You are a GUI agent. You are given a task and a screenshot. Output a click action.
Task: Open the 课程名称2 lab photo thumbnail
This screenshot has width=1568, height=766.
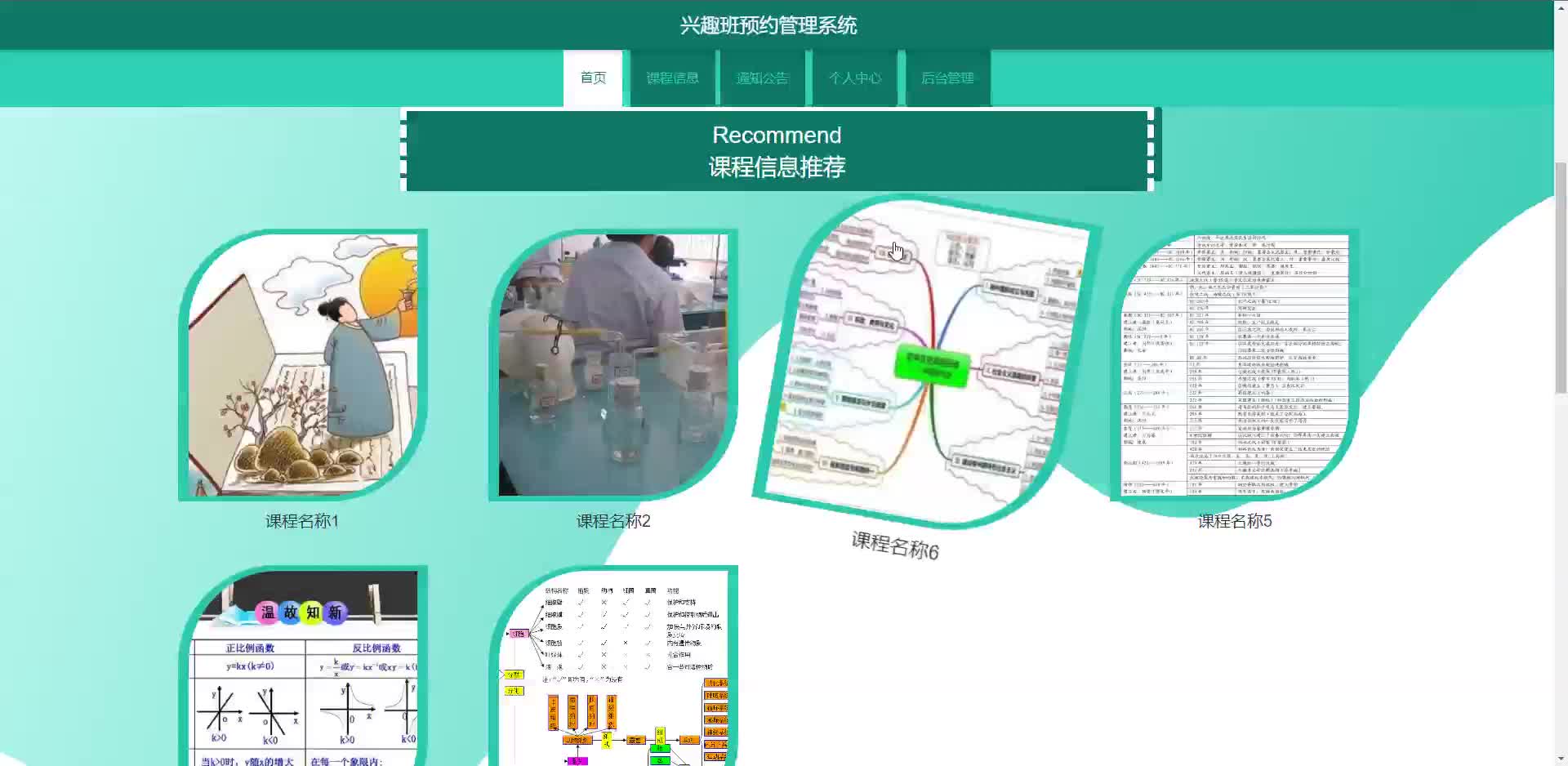point(613,365)
